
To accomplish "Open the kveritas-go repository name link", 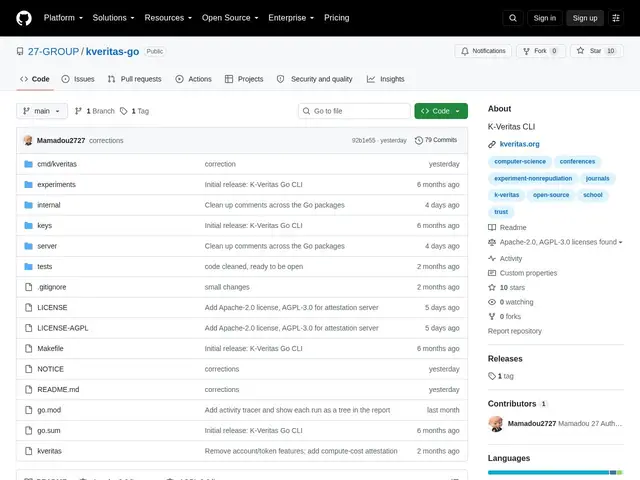I will tap(112, 51).
